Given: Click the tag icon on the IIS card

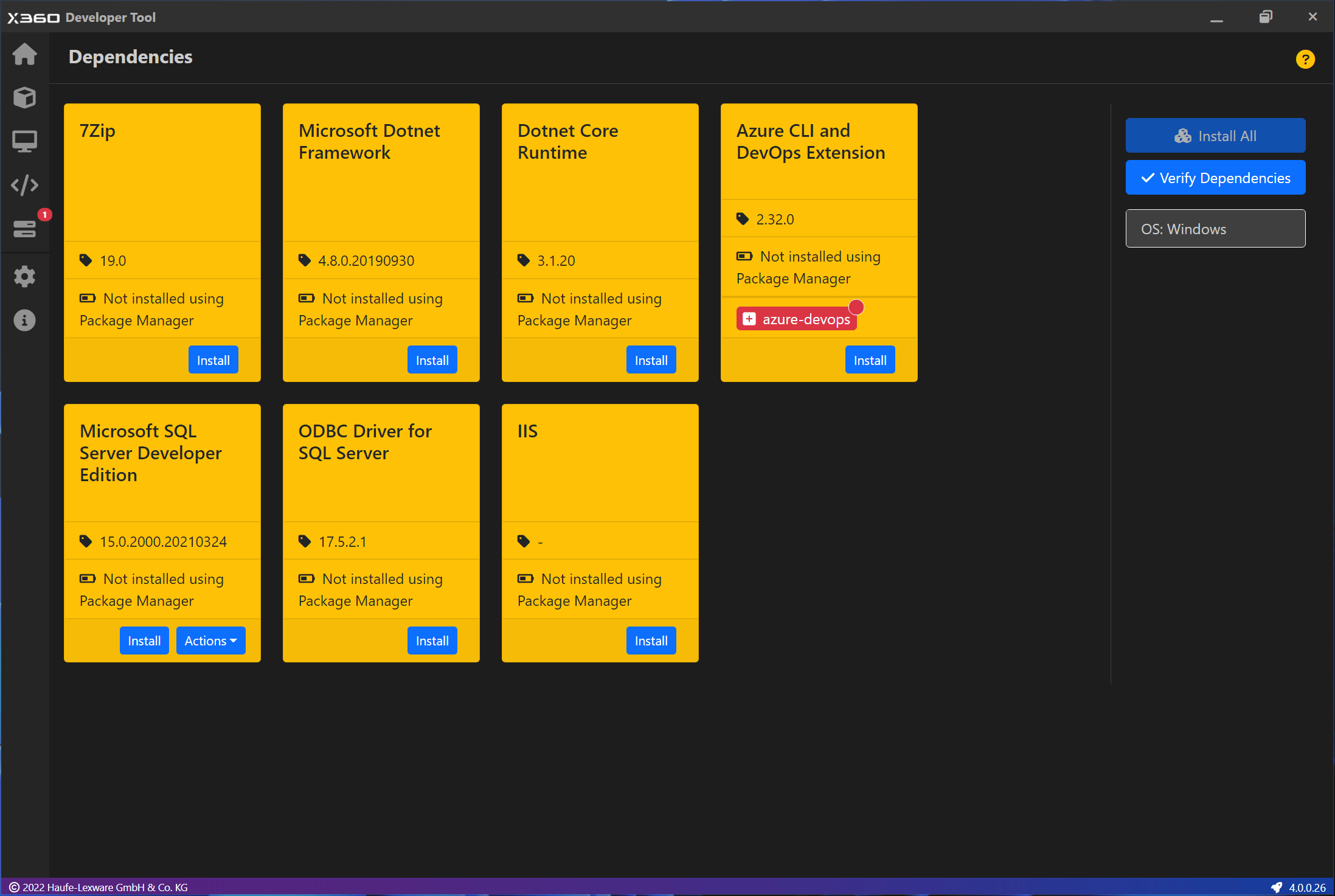Looking at the screenshot, I should tap(524, 541).
